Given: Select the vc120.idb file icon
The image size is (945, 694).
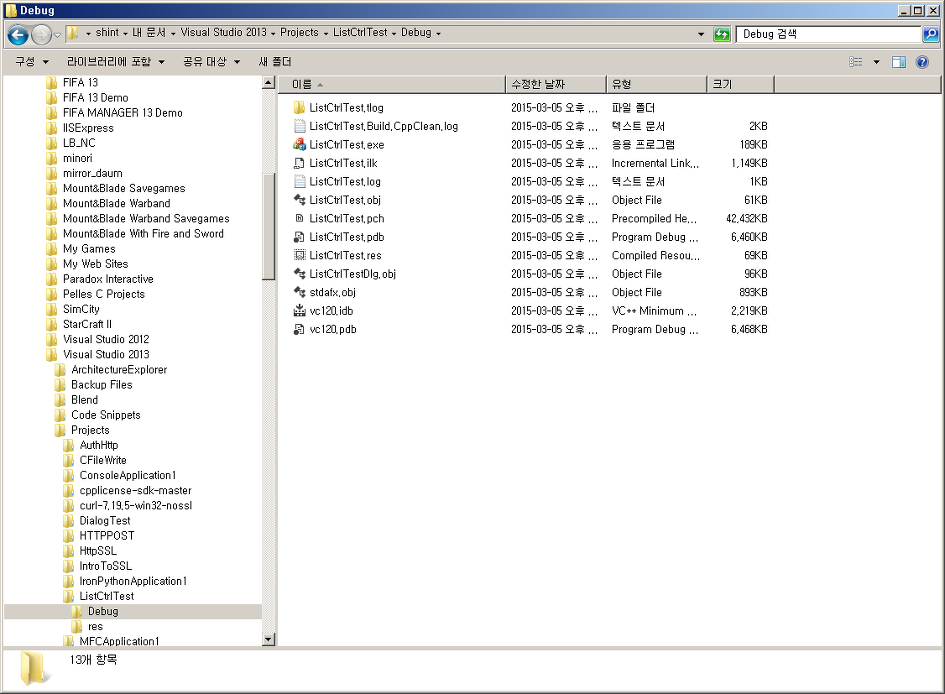Looking at the screenshot, I should point(300,311).
